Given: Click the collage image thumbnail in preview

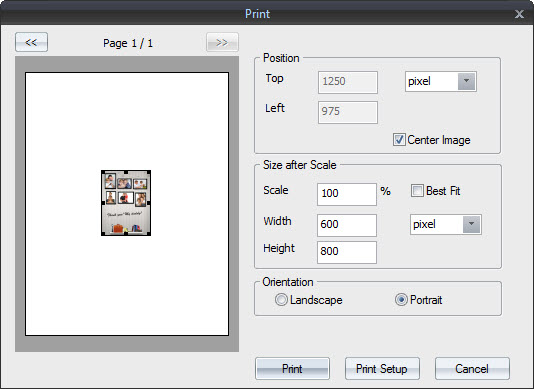Looking at the screenshot, I should pyautogui.click(x=126, y=203).
